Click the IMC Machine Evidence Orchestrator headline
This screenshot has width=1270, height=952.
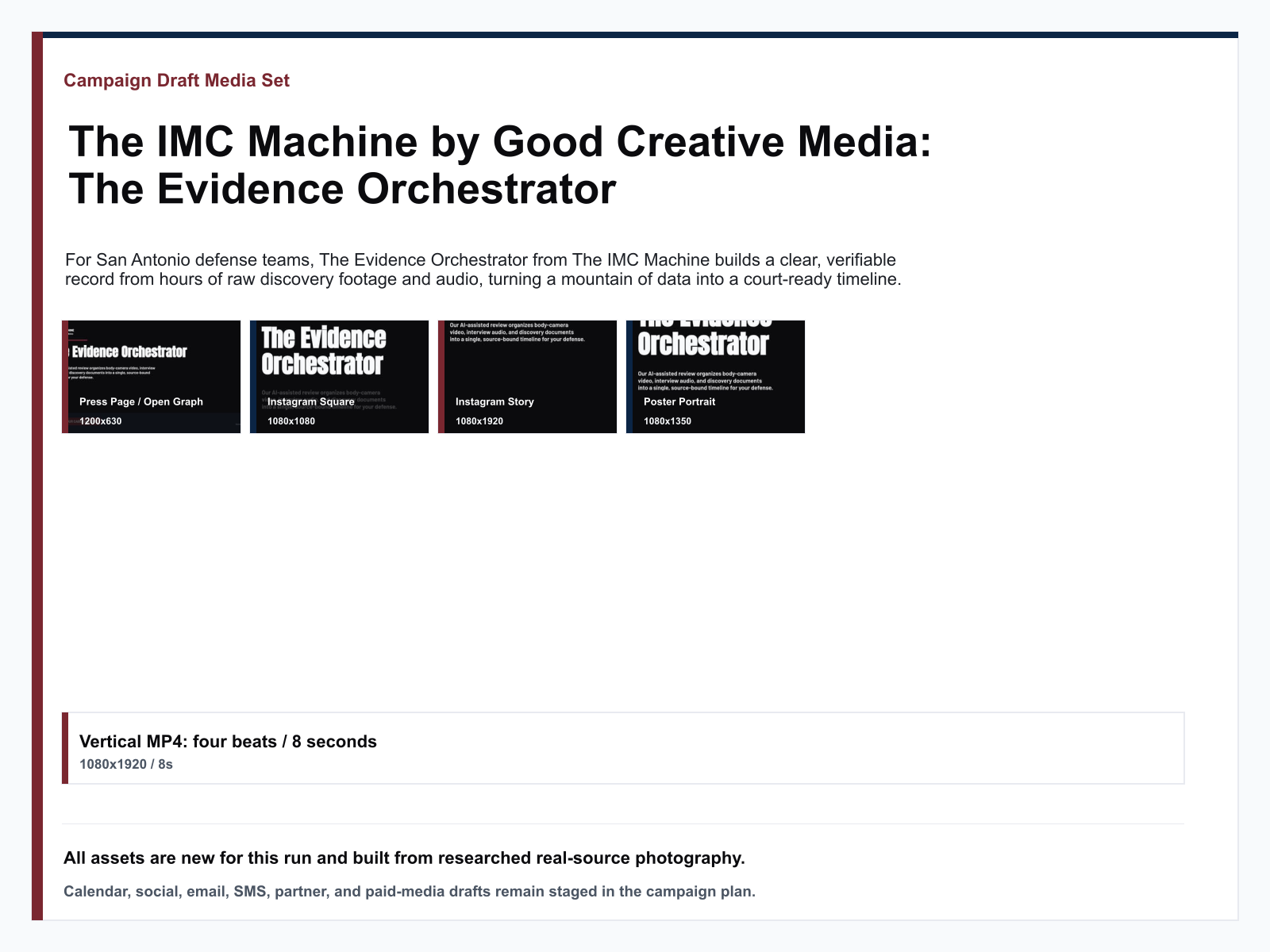(x=500, y=165)
